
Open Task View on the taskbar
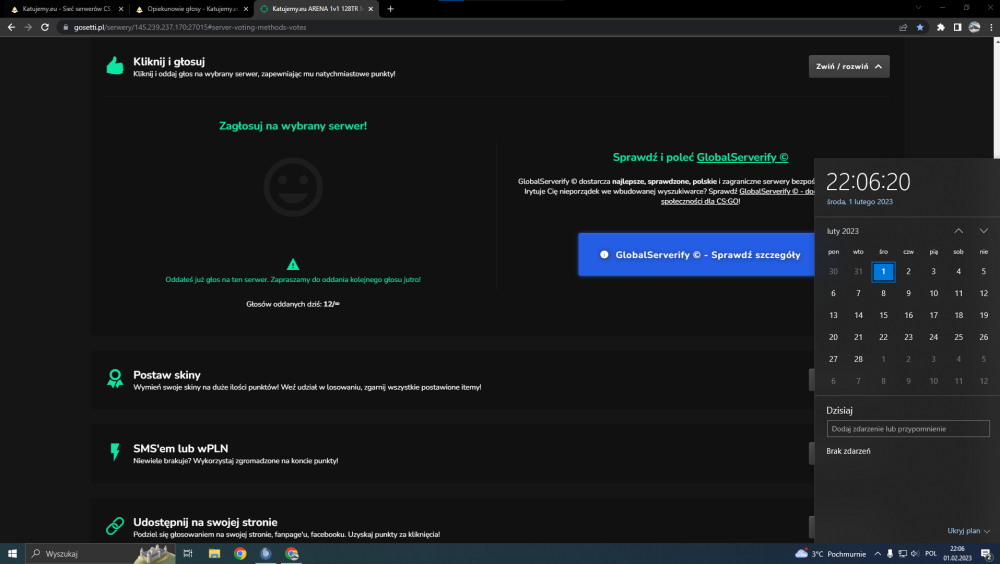tap(188, 554)
